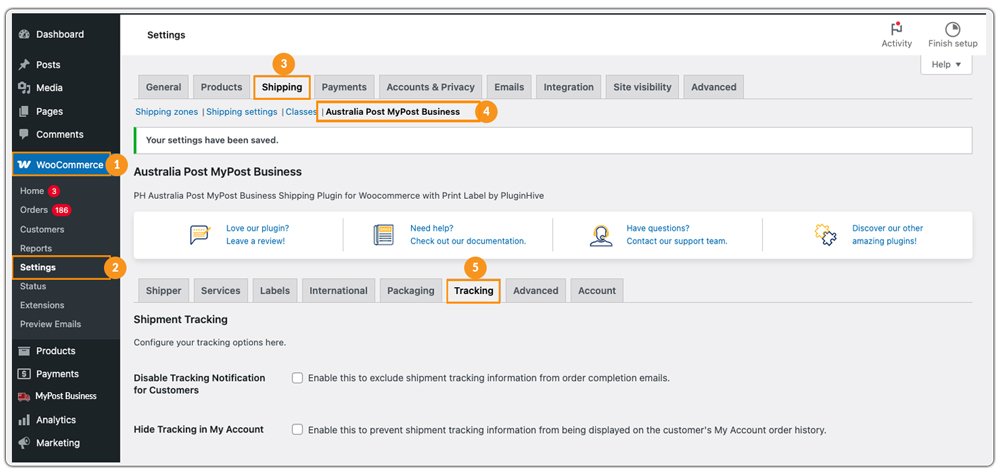
Task: Click the Analytics bar chart icon
Action: 24,420
